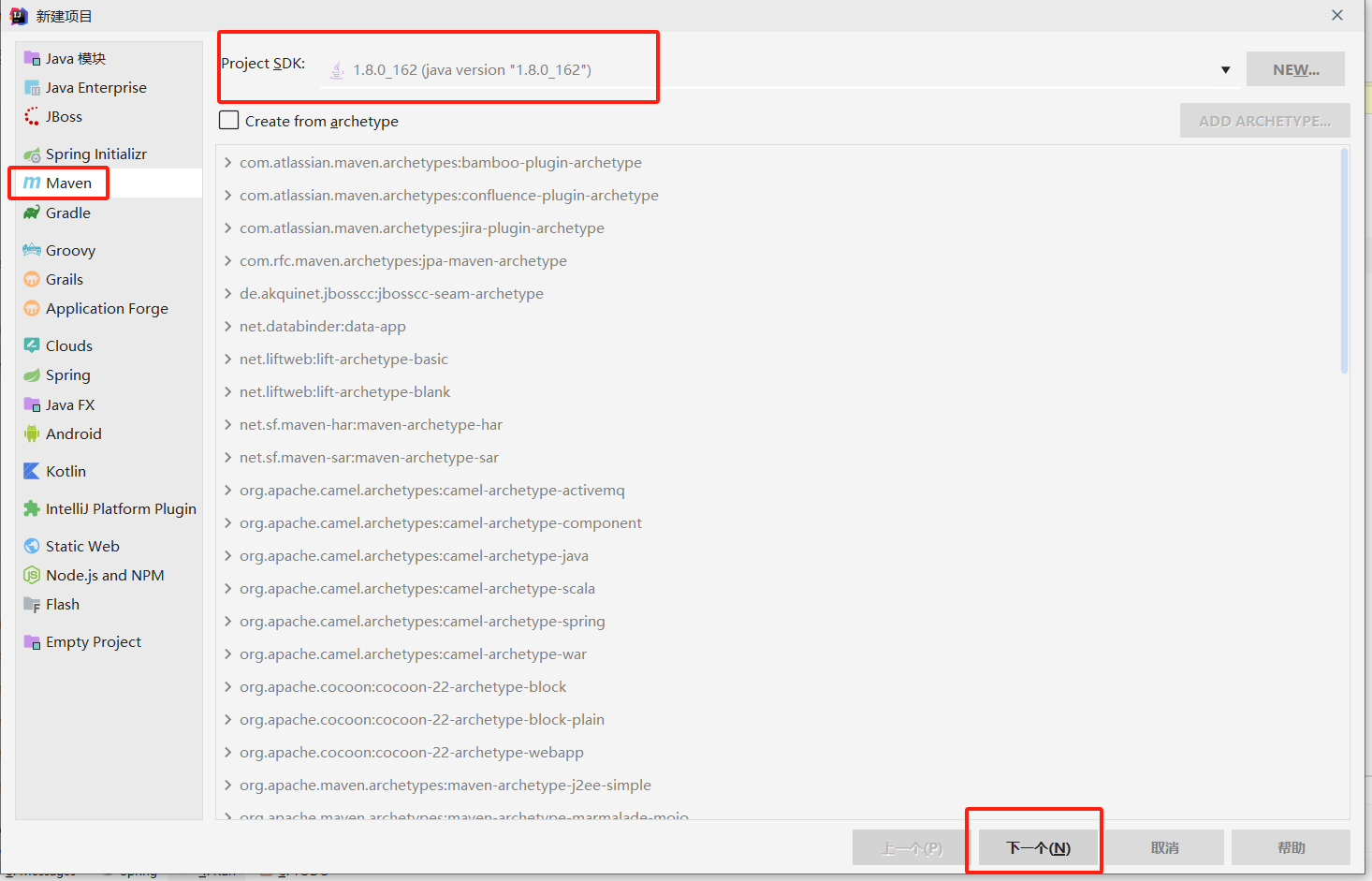Select maven-archetype-sar row text

tap(369, 458)
